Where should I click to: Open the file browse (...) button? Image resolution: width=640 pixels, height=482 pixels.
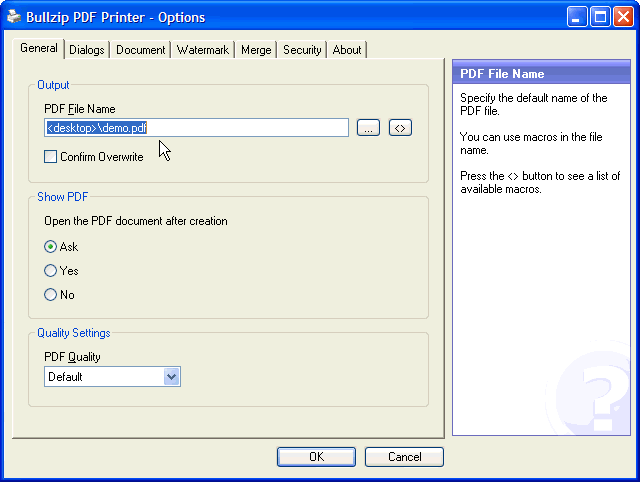click(x=368, y=128)
